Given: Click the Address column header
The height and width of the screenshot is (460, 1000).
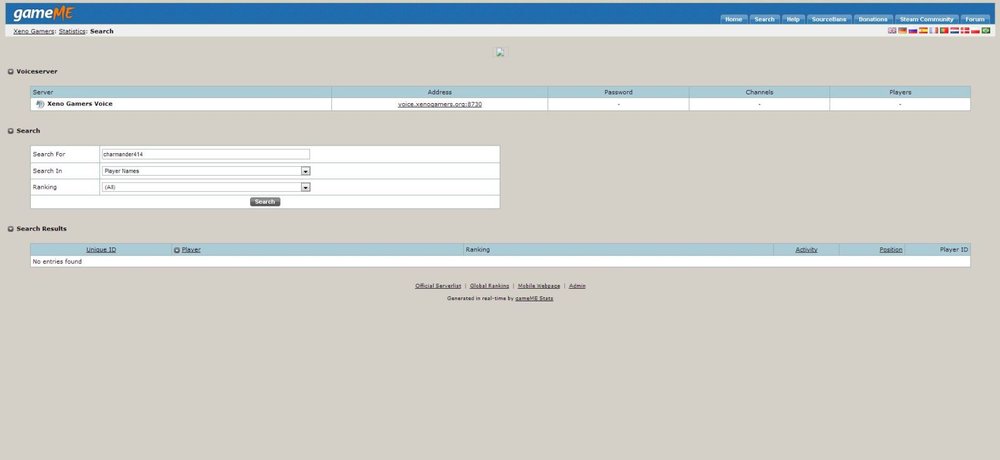Looking at the screenshot, I should [440, 93].
